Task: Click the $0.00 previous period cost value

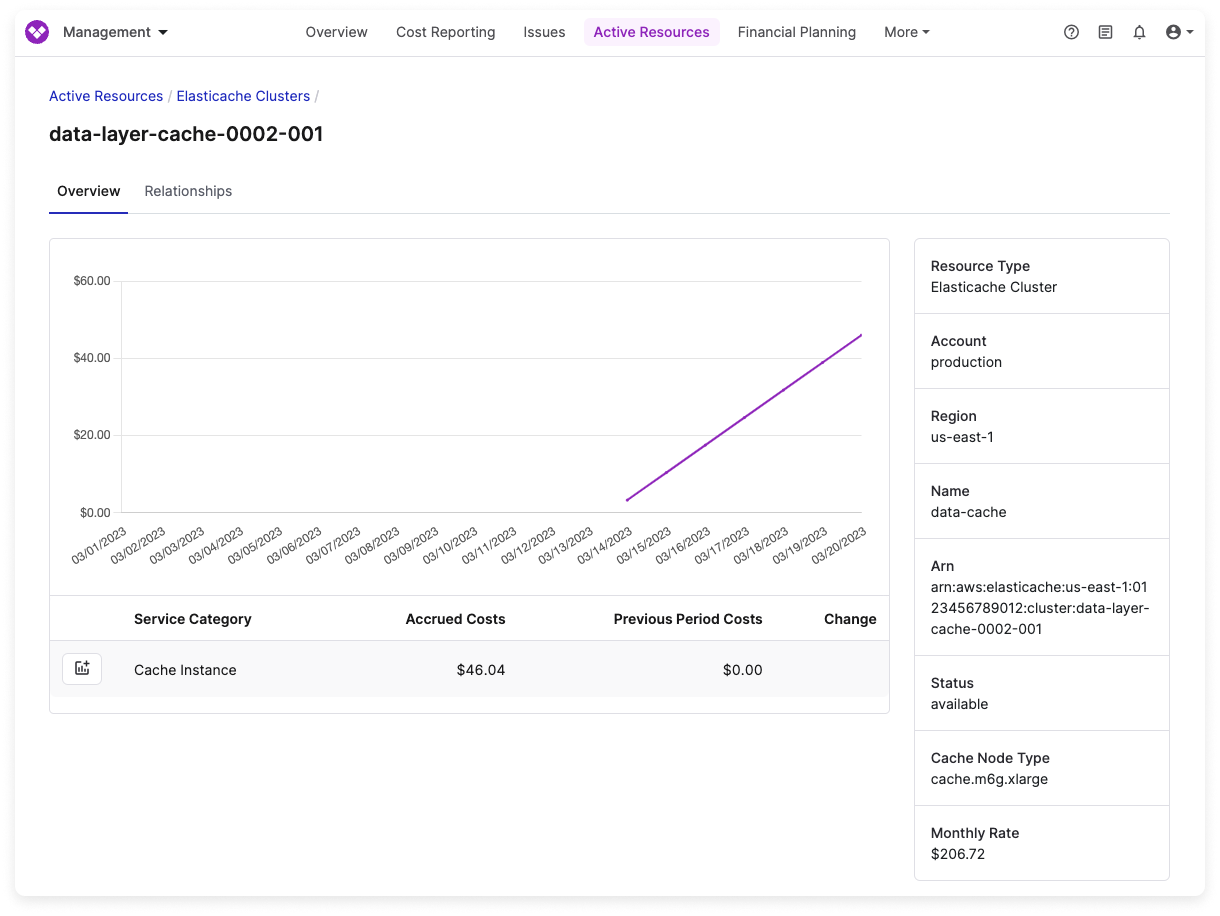Action: (743, 670)
